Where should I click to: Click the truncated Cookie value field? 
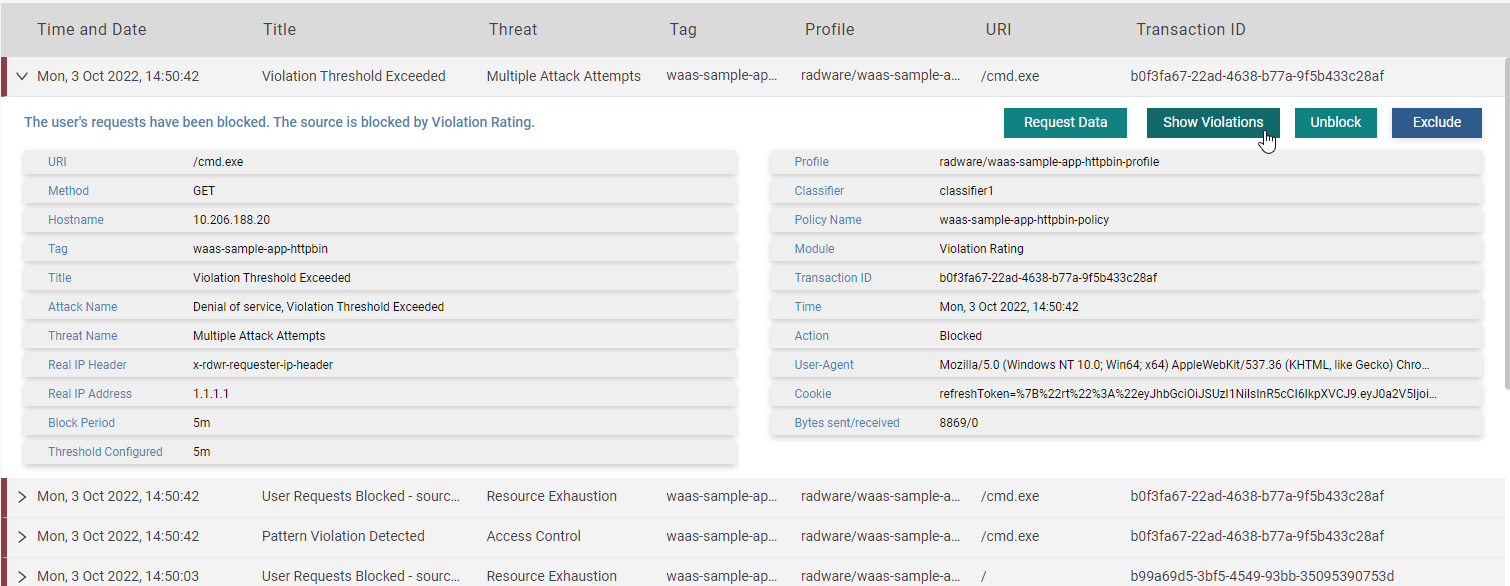(1189, 394)
